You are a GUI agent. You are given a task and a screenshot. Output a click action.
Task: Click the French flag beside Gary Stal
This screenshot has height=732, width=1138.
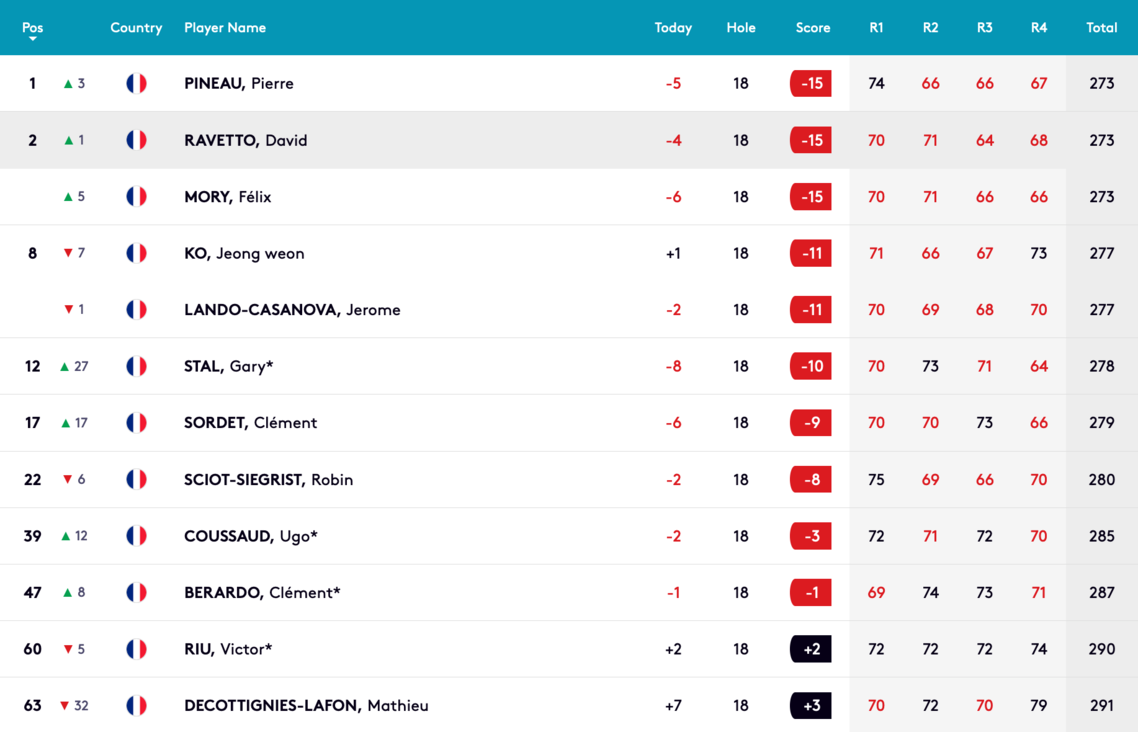[136, 366]
